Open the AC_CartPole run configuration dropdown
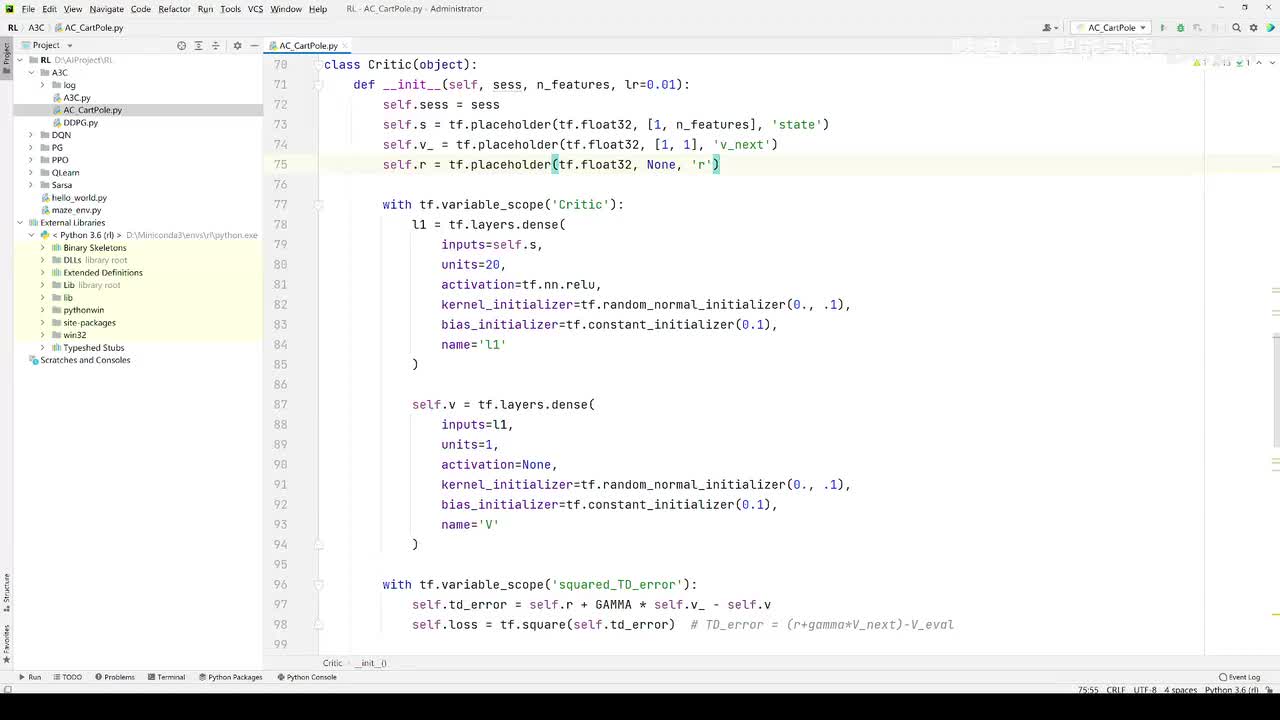This screenshot has width=1280, height=720. pyautogui.click(x=1110, y=28)
